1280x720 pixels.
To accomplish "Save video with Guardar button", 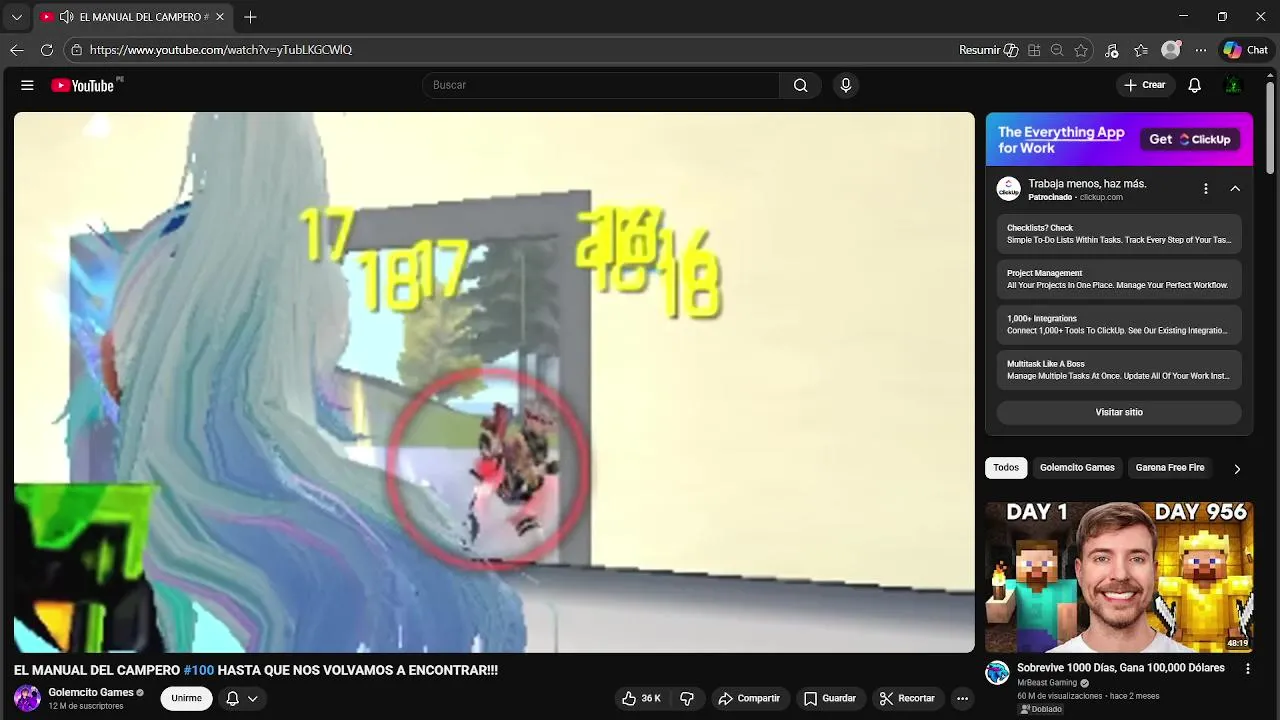I will coord(830,698).
